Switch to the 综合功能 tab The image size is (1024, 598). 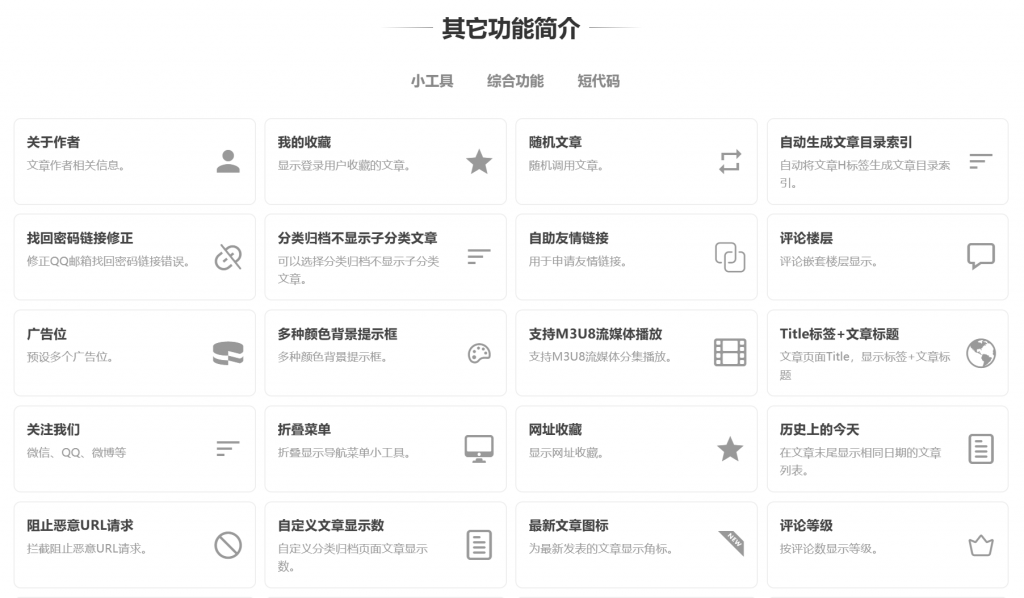(x=515, y=81)
